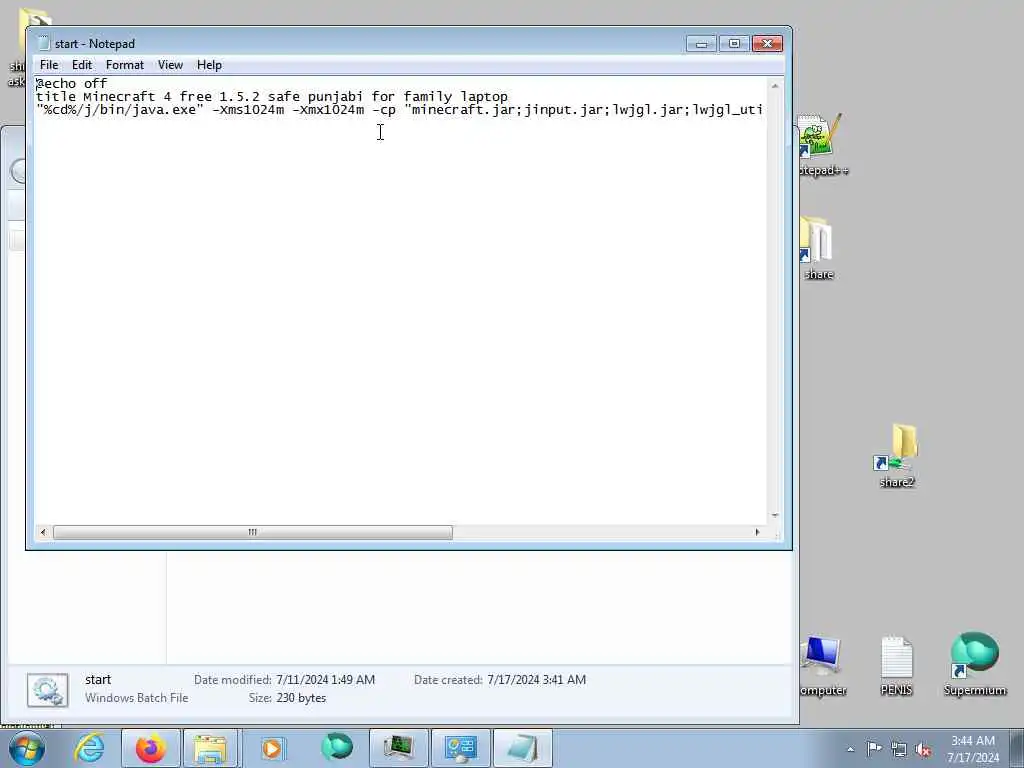Click the 'title Minecraft 4 free 1.5.2' line
Image resolution: width=1024 pixels, height=768 pixels.
[272, 97]
